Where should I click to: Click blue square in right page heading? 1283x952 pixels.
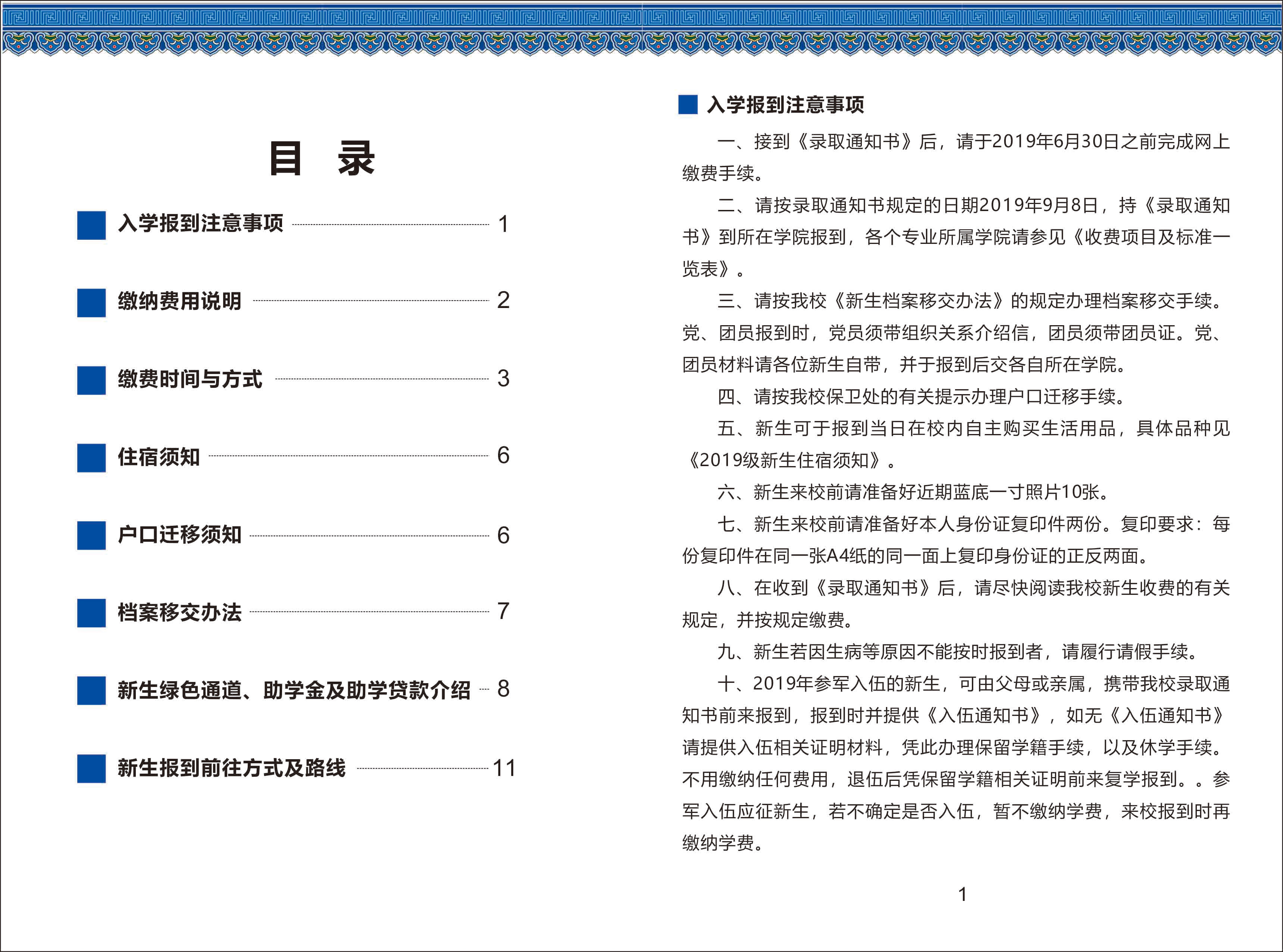pyautogui.click(x=688, y=105)
